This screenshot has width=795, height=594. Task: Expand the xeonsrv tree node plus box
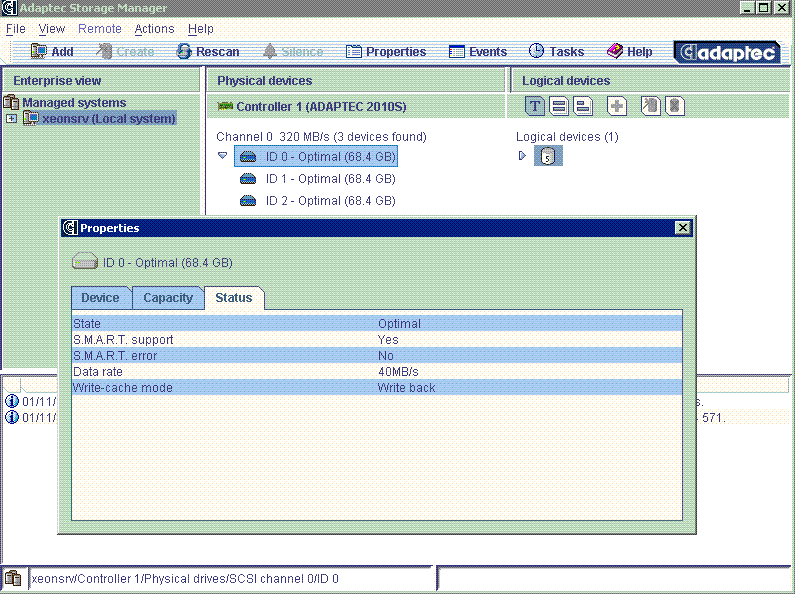(11, 119)
